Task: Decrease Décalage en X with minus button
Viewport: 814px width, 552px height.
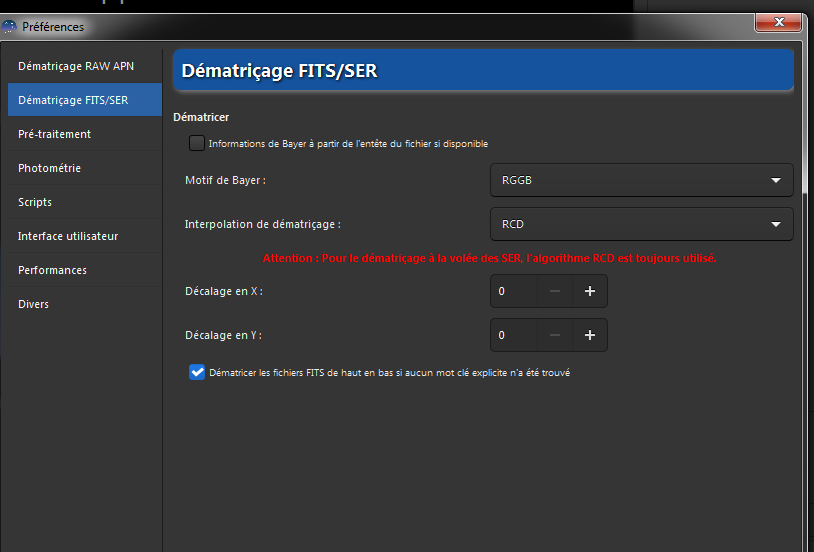Action: coord(554,291)
